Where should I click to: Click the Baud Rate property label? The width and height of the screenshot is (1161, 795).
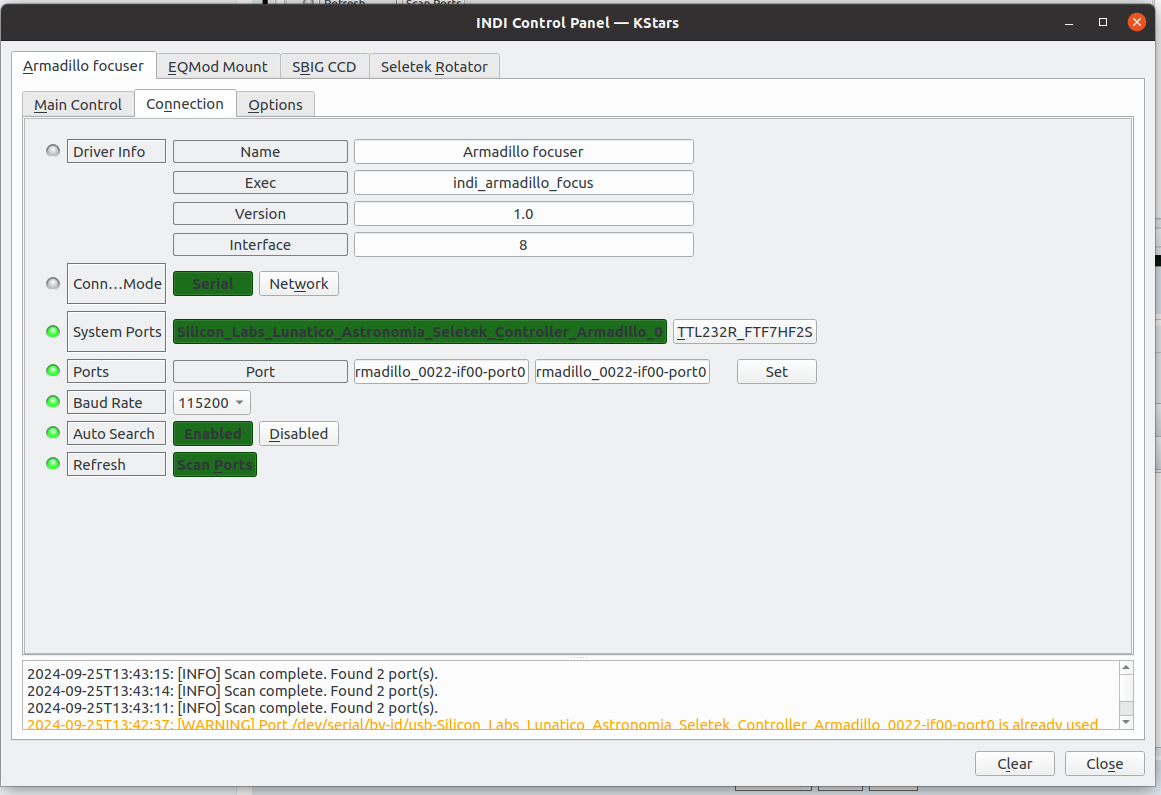116,403
